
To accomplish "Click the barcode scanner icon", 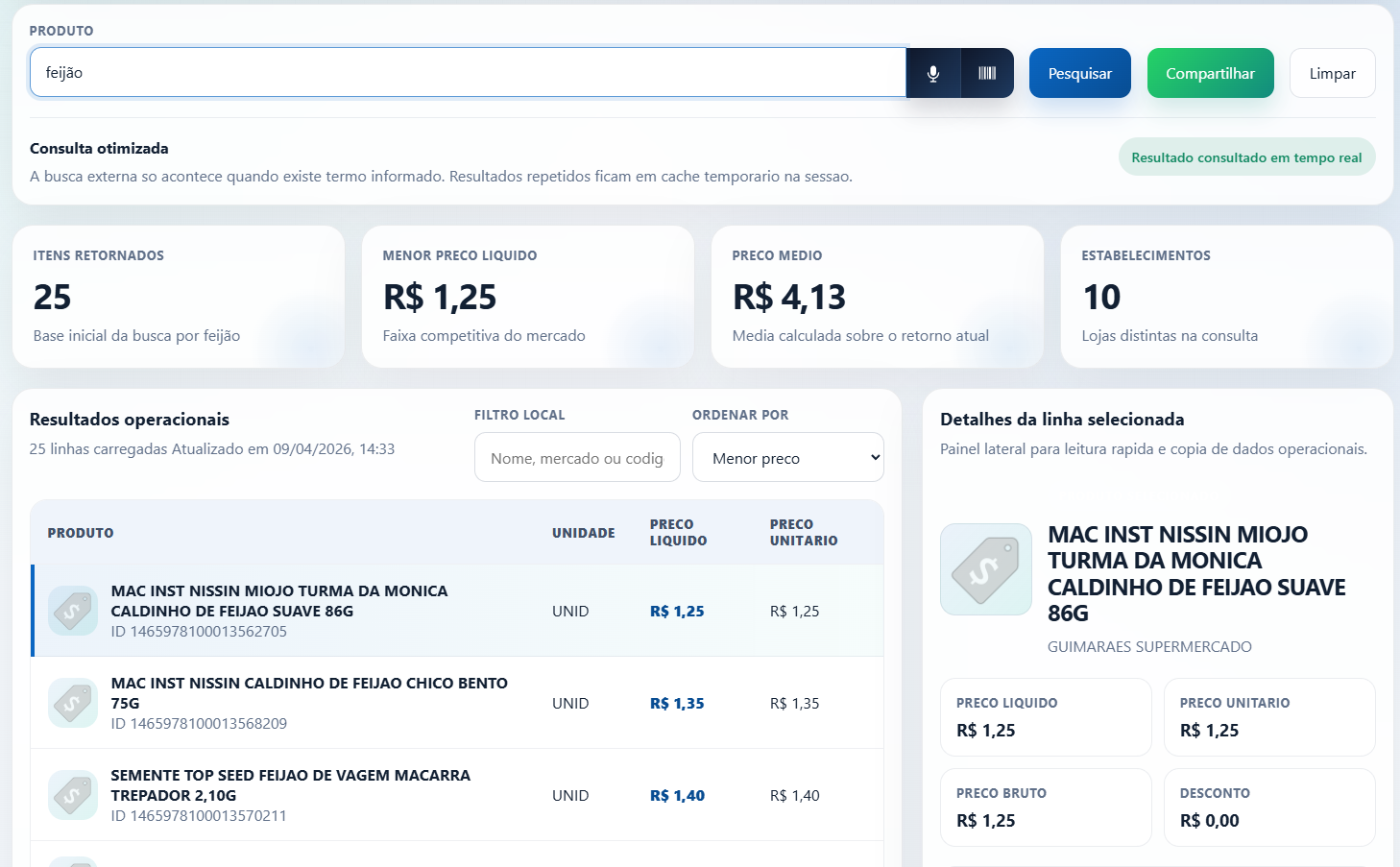I will (x=987, y=73).
